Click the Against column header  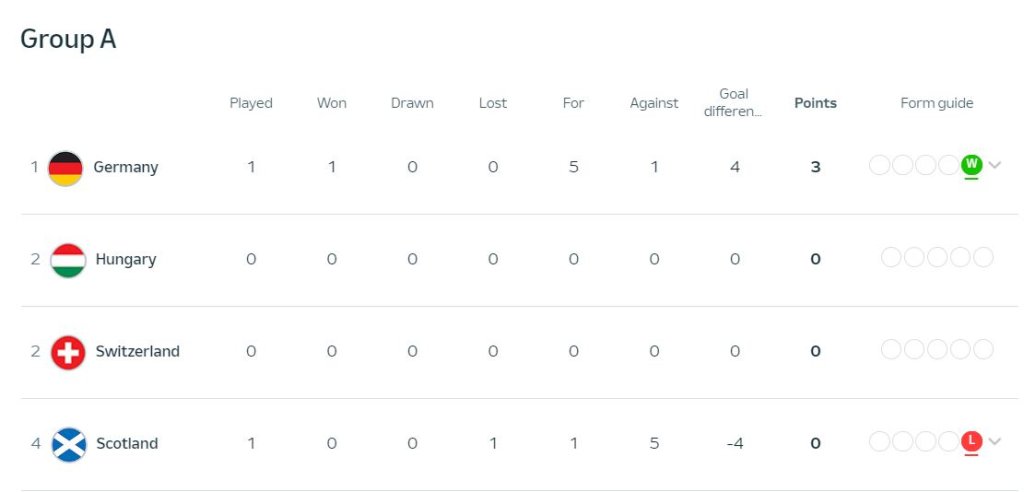click(654, 103)
